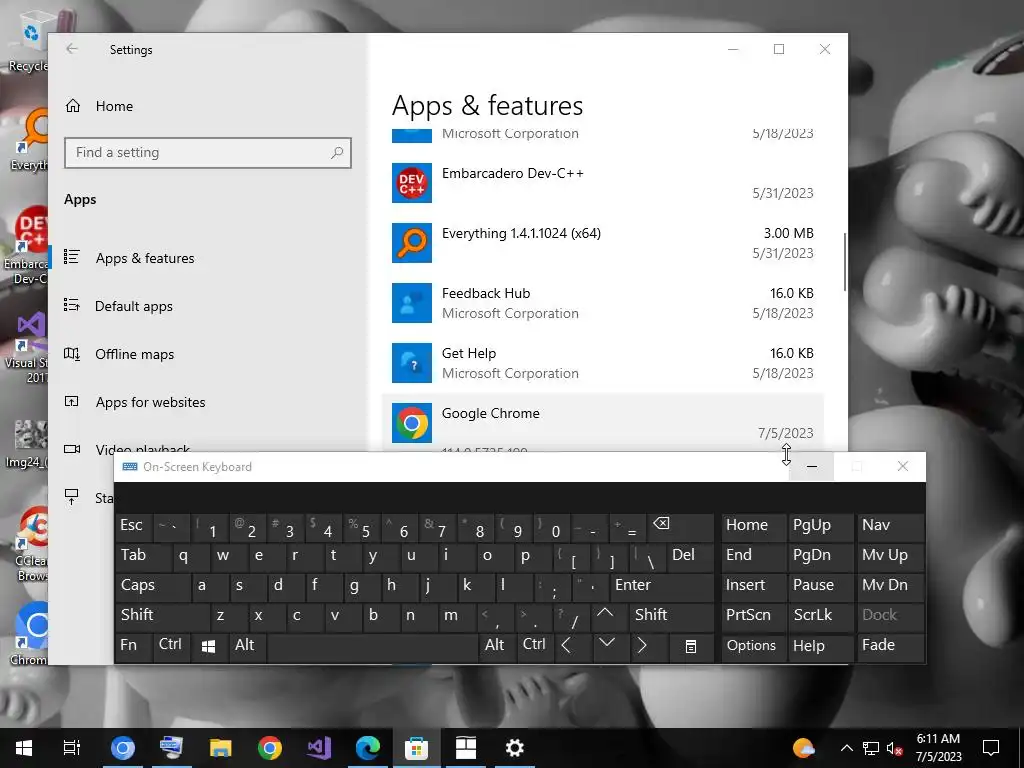The image size is (1024, 768).
Task: Toggle the left Shift key on keyboard
Action: pos(162,616)
